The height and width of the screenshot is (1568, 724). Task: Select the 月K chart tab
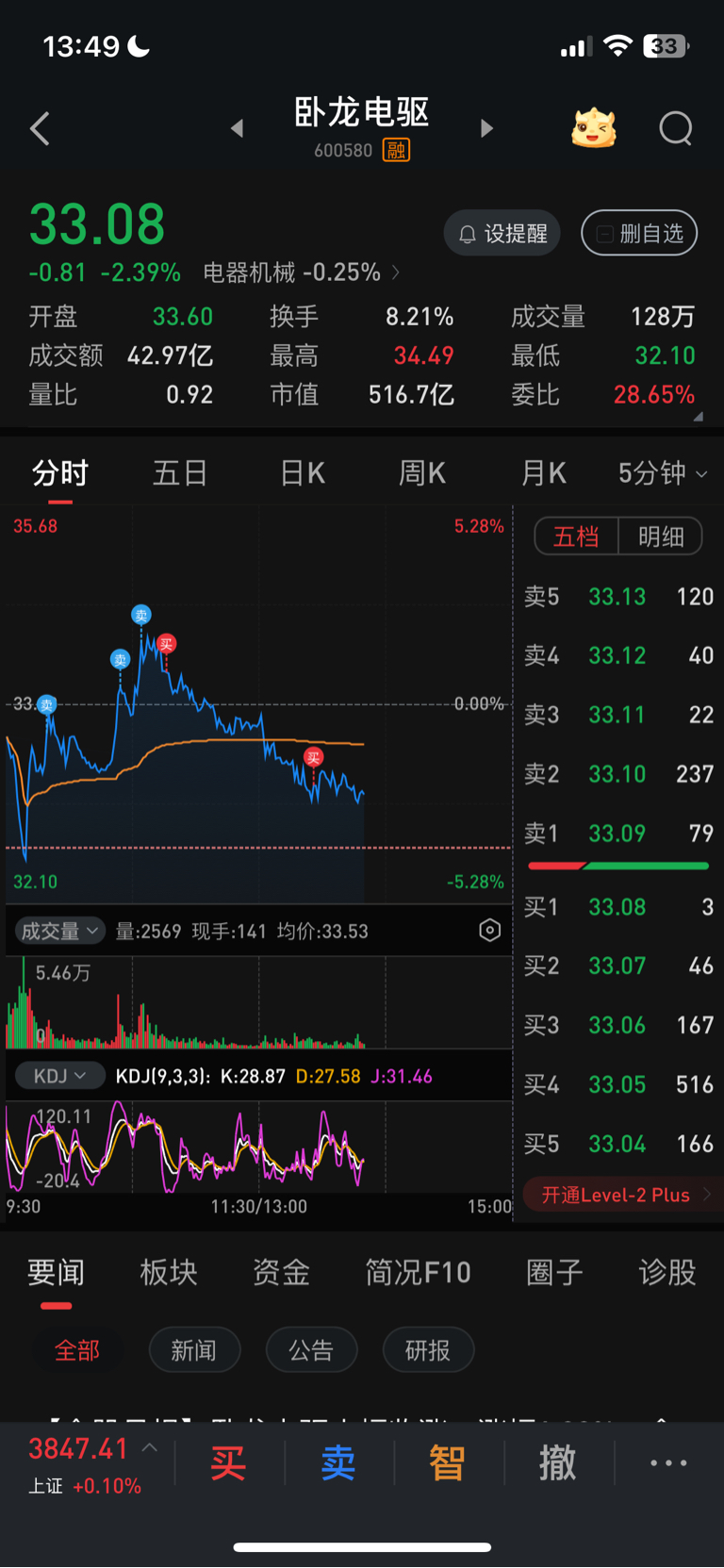tap(544, 473)
